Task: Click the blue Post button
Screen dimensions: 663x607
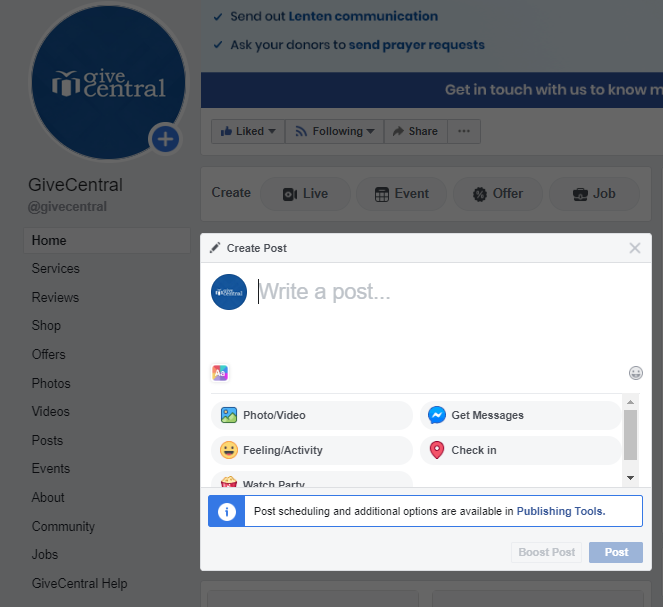Action: (x=616, y=552)
